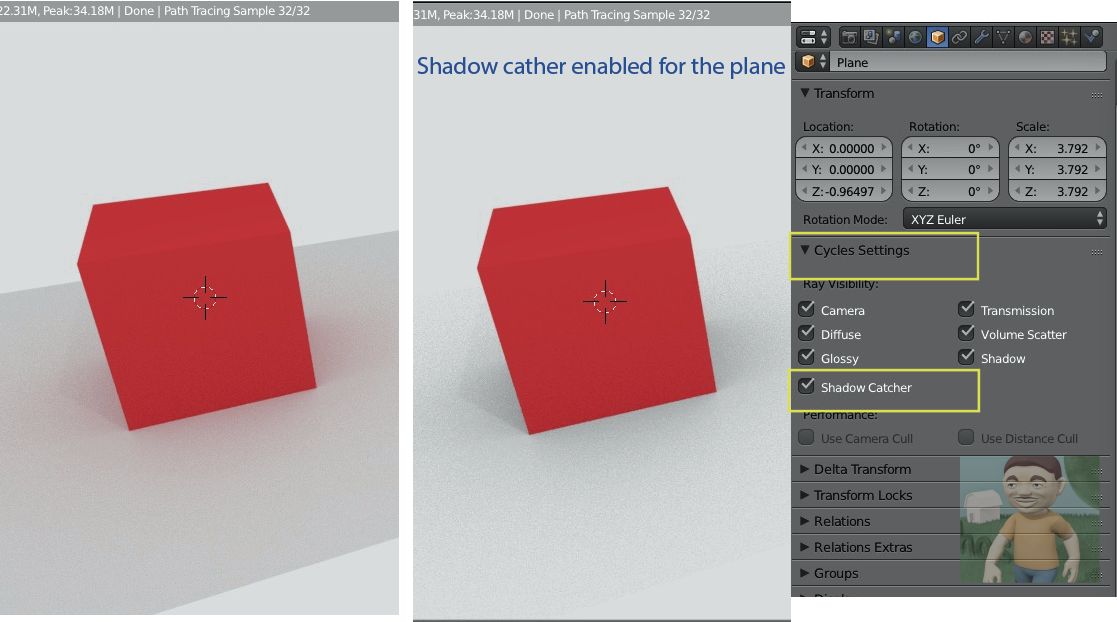Click the Ray Visibility label
The image size is (1117, 622).
pos(841,284)
